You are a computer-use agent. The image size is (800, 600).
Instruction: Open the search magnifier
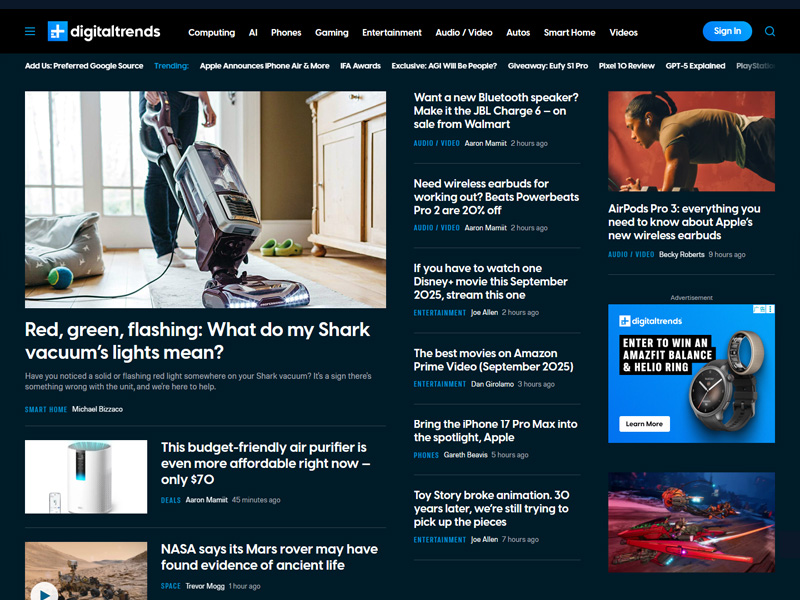coord(770,31)
